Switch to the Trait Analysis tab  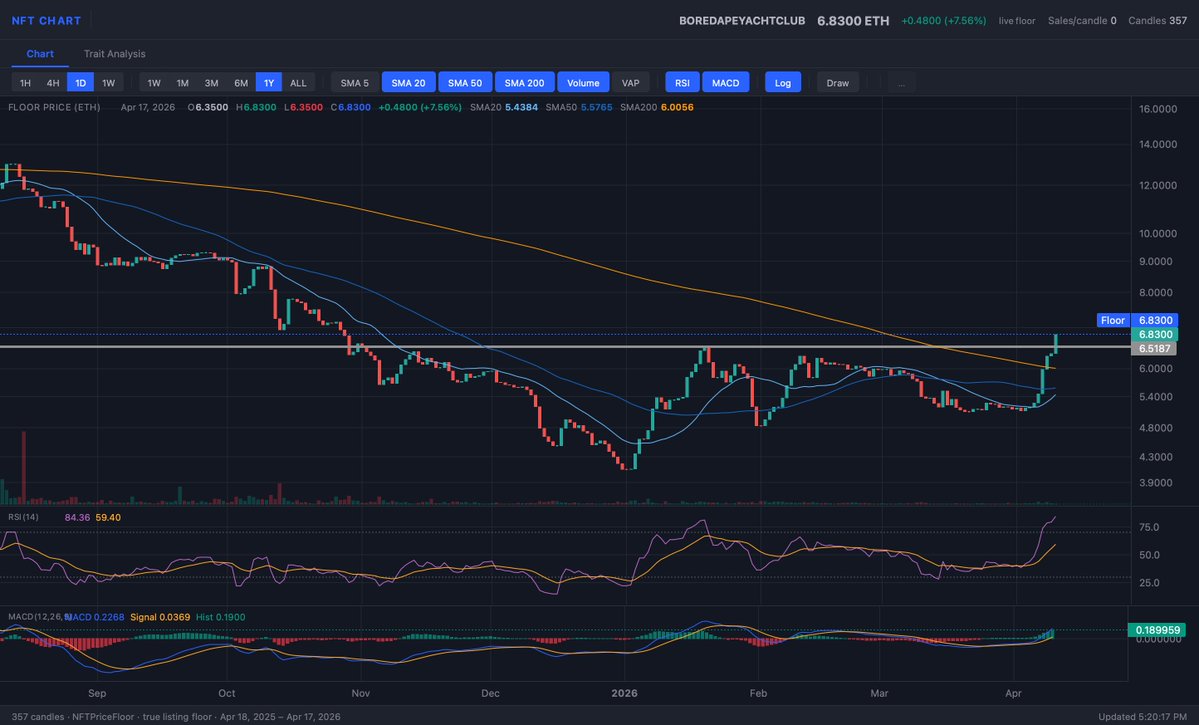pos(114,54)
